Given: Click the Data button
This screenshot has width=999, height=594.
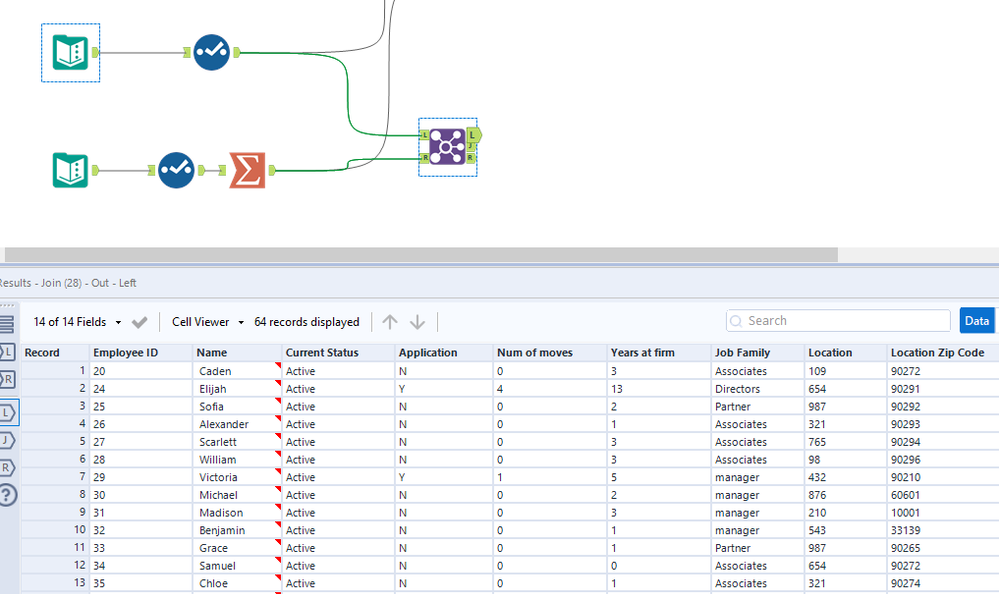Looking at the screenshot, I should (x=977, y=321).
